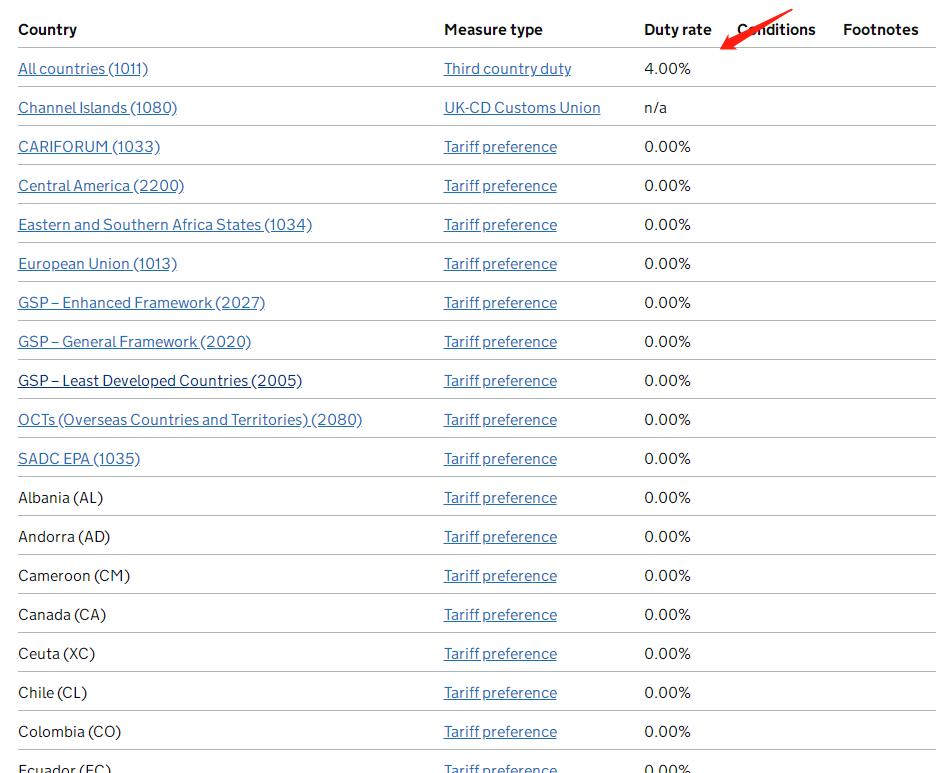Select the Canada (CA) country cell

[x=62, y=615]
